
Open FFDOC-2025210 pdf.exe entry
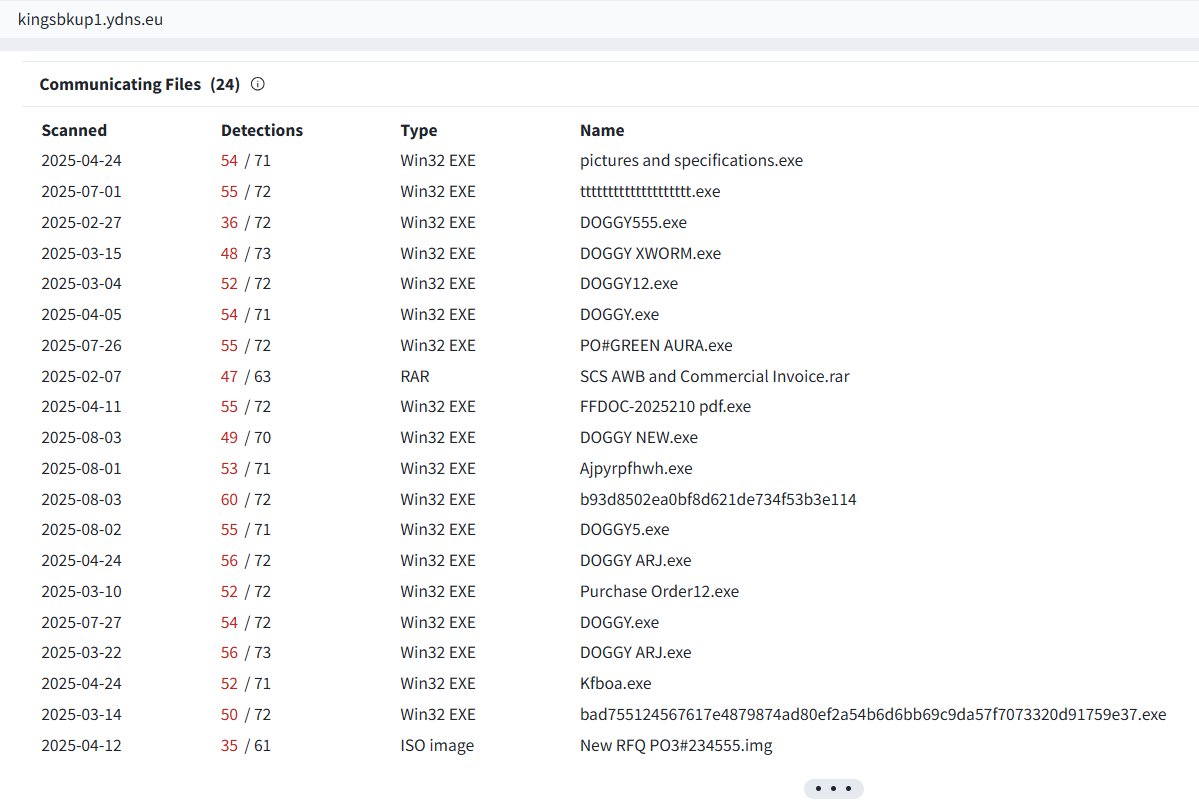click(665, 407)
